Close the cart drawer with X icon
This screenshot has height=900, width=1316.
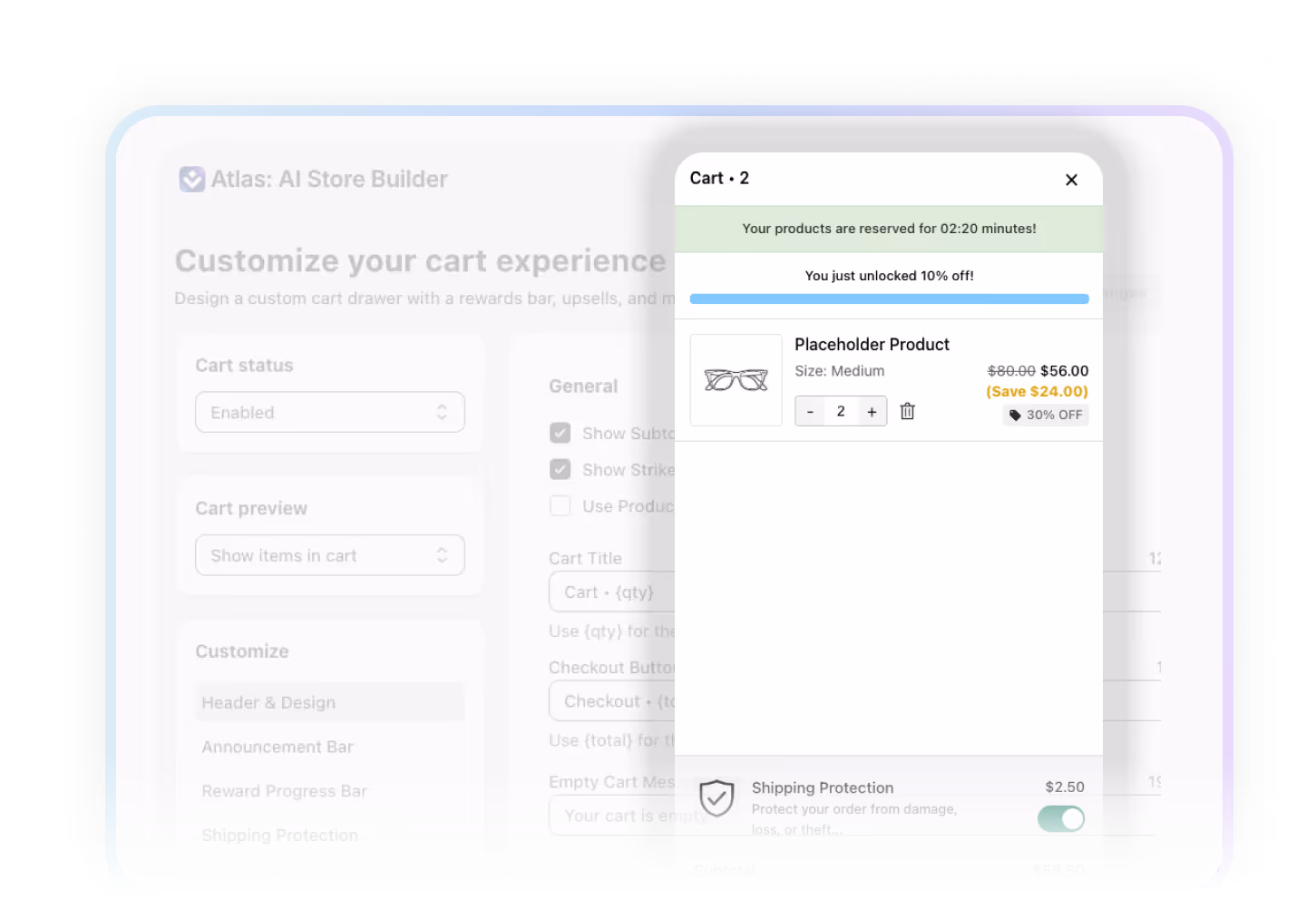point(1071,180)
